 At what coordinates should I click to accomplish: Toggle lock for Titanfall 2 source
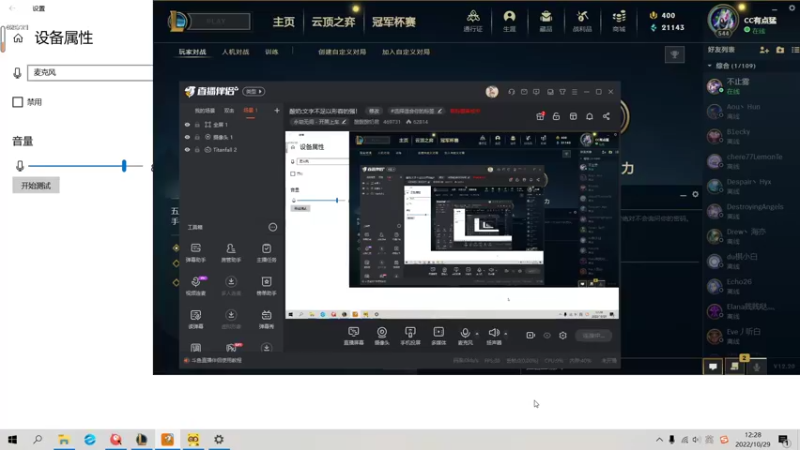(x=197, y=150)
